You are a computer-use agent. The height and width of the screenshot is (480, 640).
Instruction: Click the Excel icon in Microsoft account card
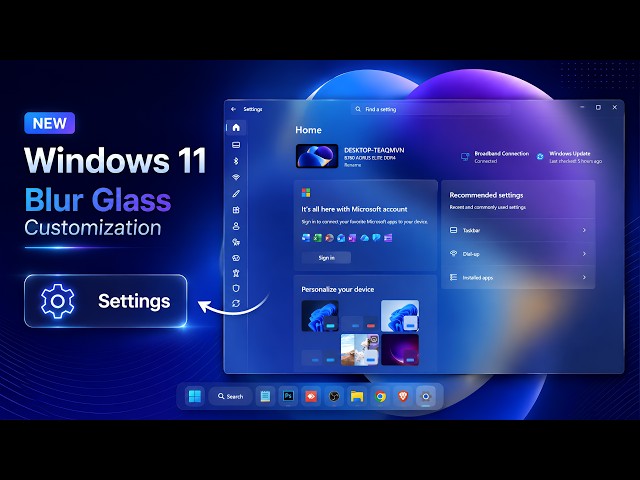[x=317, y=238]
